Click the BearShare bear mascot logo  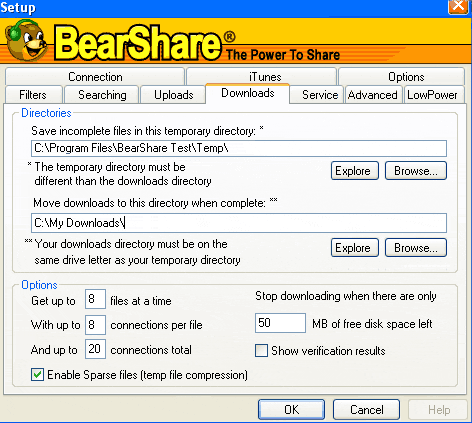point(25,42)
